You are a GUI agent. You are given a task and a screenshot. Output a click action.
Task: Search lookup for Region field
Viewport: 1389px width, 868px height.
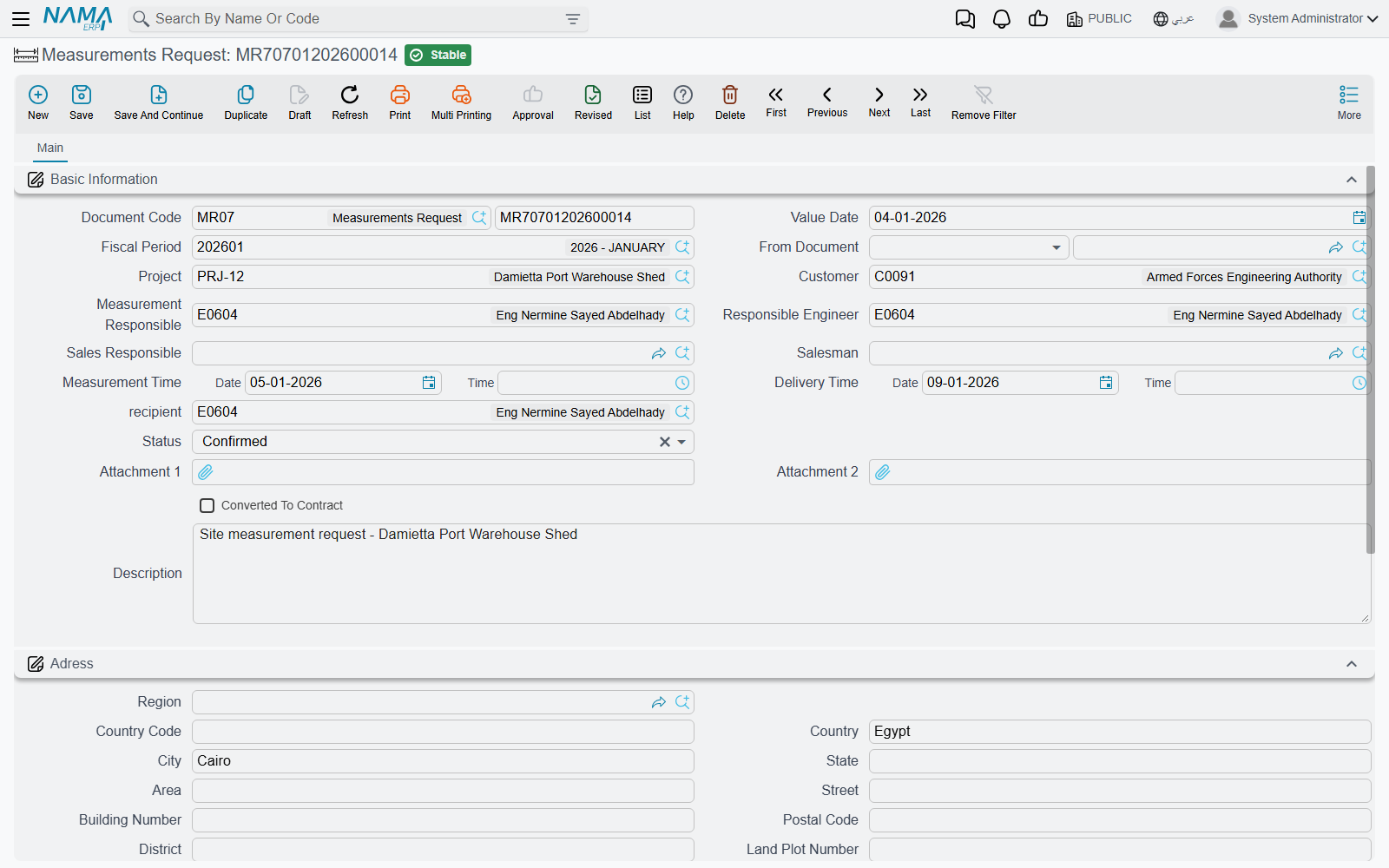click(682, 702)
